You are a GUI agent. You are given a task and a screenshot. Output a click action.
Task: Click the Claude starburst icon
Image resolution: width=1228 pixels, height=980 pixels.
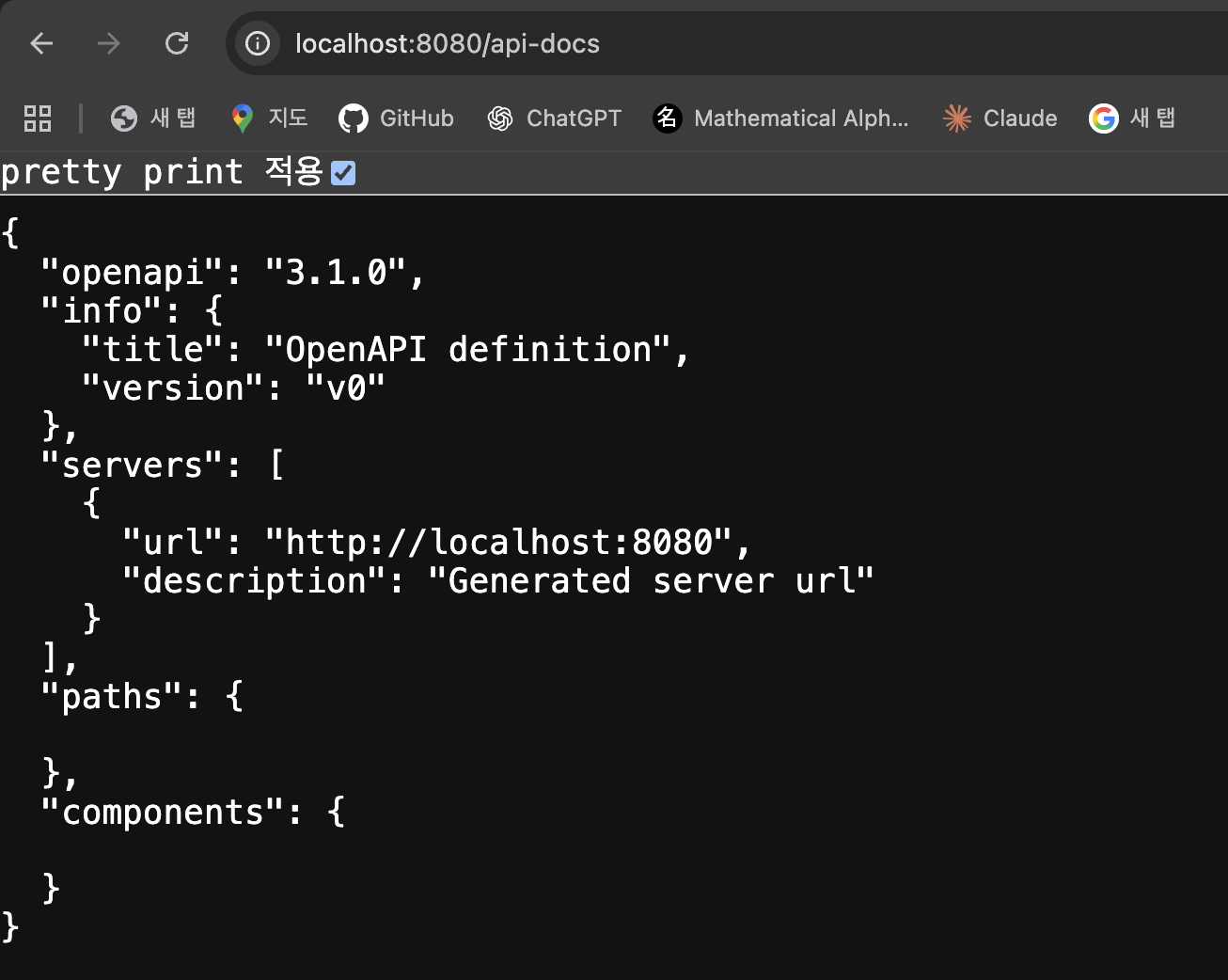tap(956, 118)
